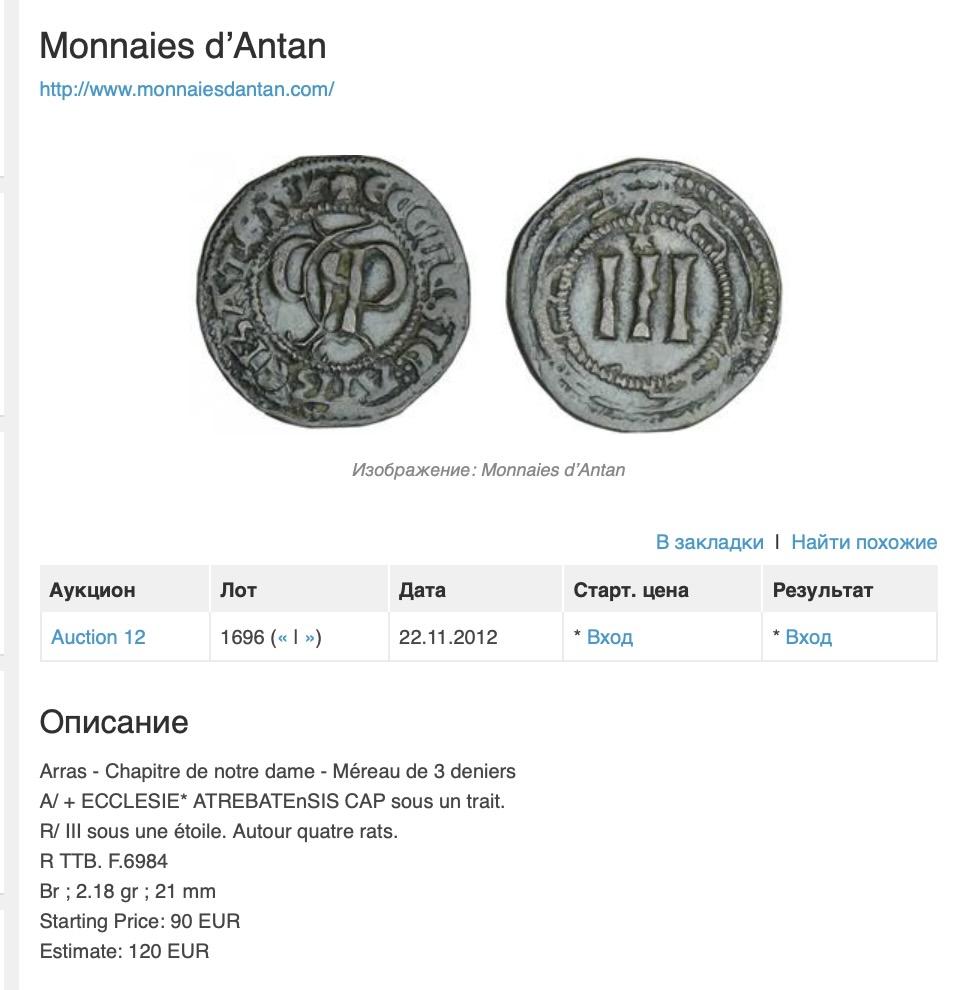
Task: Click Вход under Результат column
Action: pyautogui.click(x=808, y=637)
